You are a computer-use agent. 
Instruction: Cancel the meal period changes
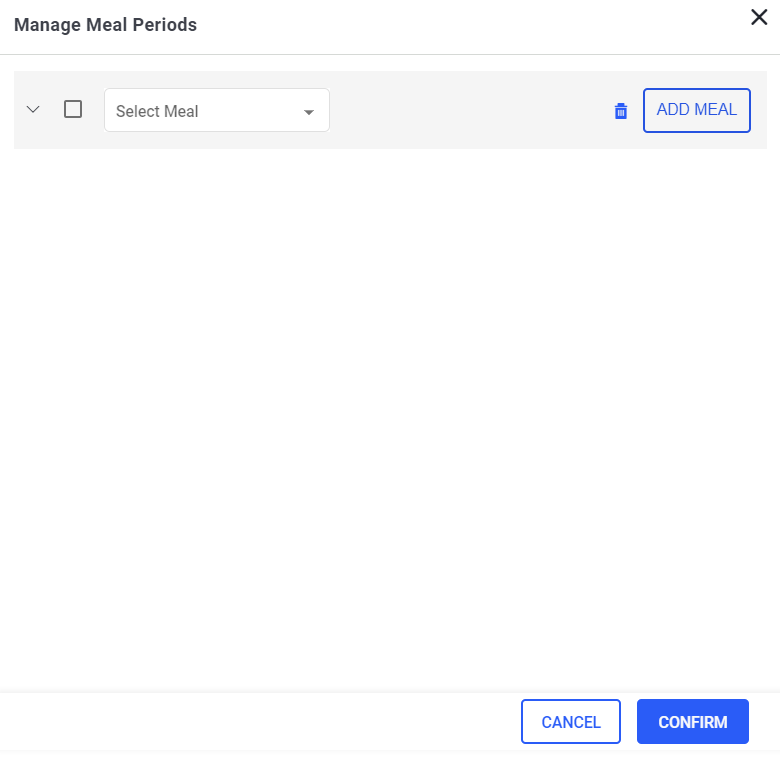(570, 722)
